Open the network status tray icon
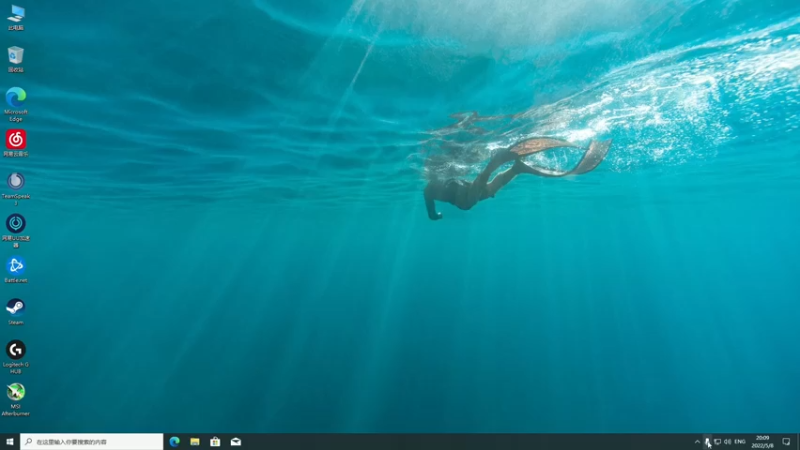This screenshot has height=450, width=800. coord(717,442)
